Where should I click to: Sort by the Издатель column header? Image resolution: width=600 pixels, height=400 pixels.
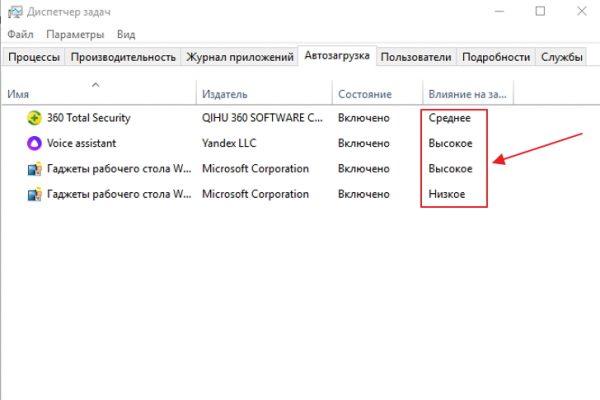(225, 94)
